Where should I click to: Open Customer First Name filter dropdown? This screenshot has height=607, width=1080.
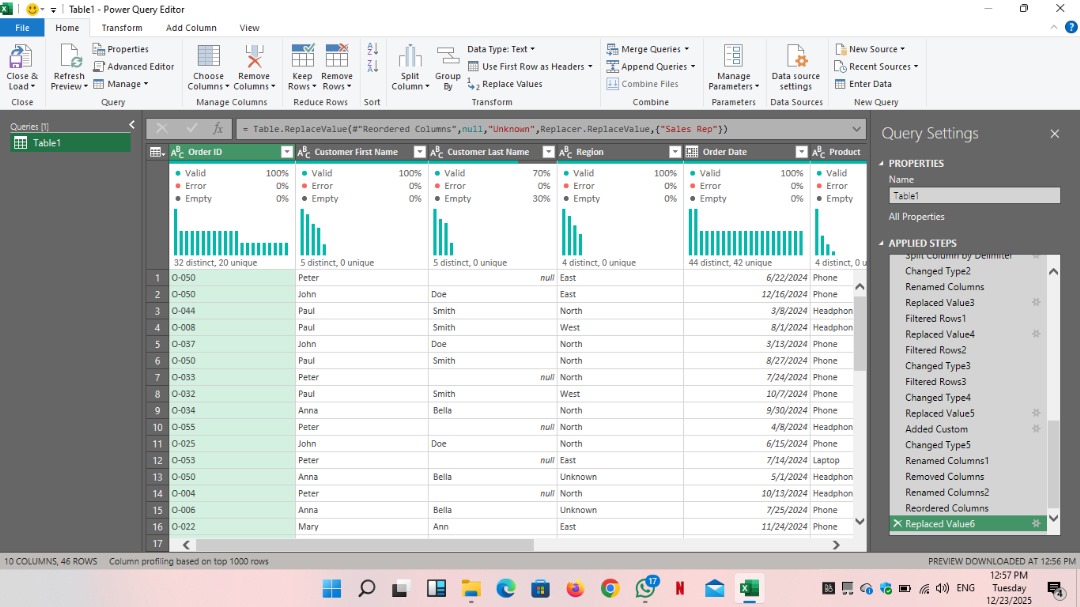(x=419, y=152)
